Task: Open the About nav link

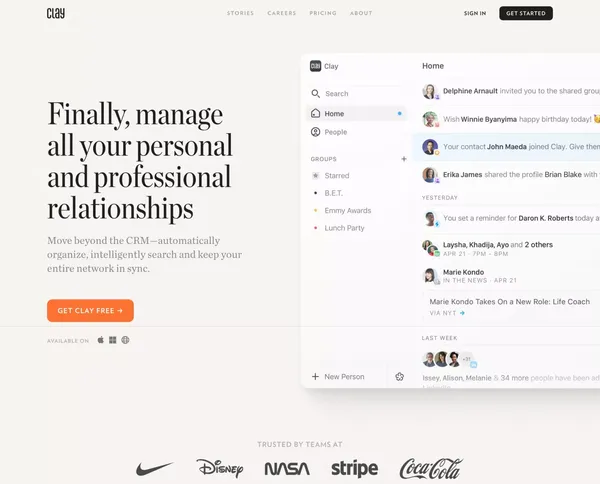Action: tap(361, 13)
